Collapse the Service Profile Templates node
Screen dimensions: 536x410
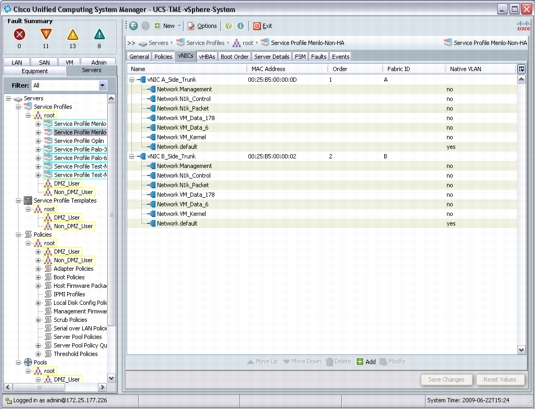[x=18, y=201]
